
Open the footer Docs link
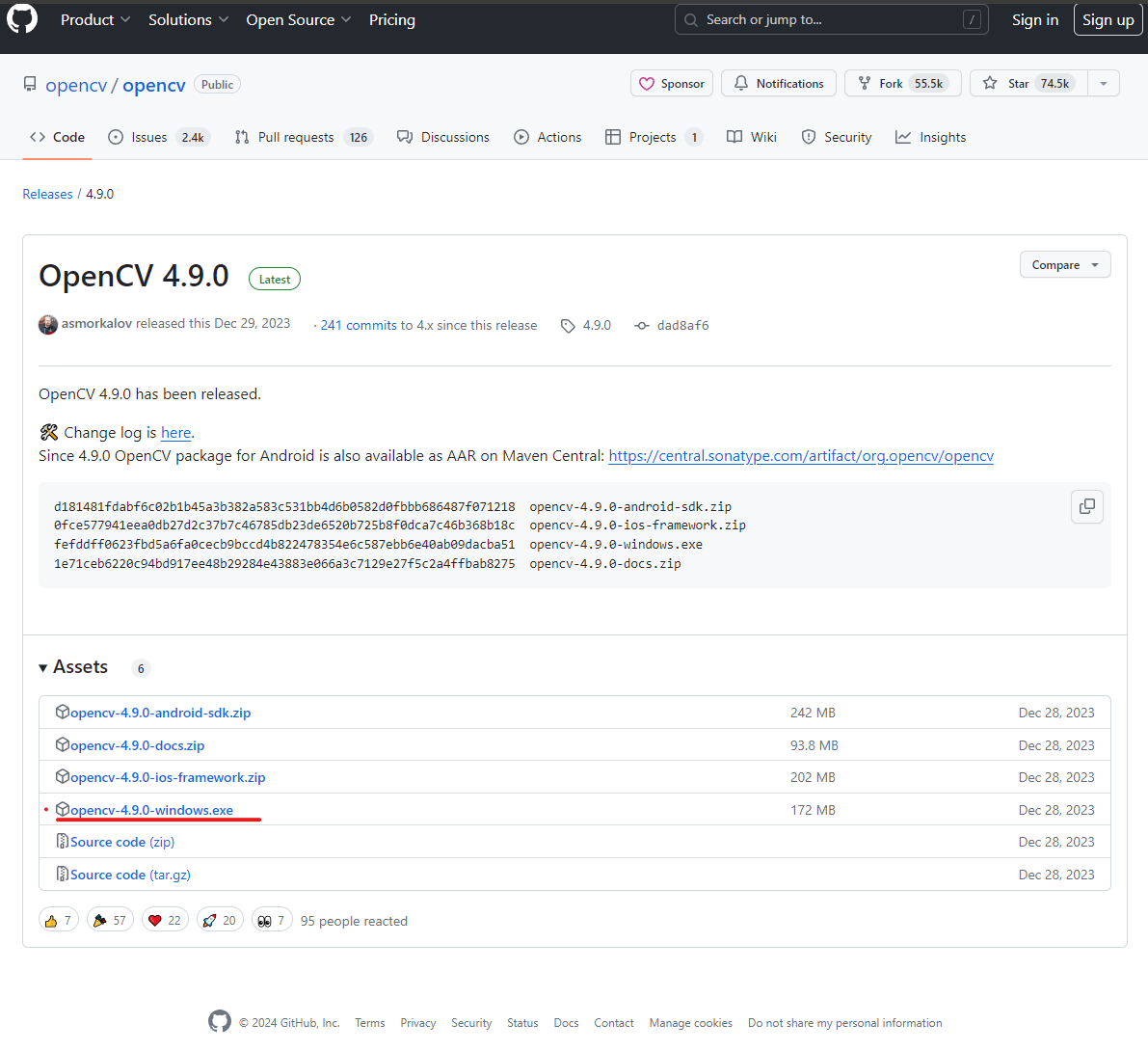pos(566,1023)
